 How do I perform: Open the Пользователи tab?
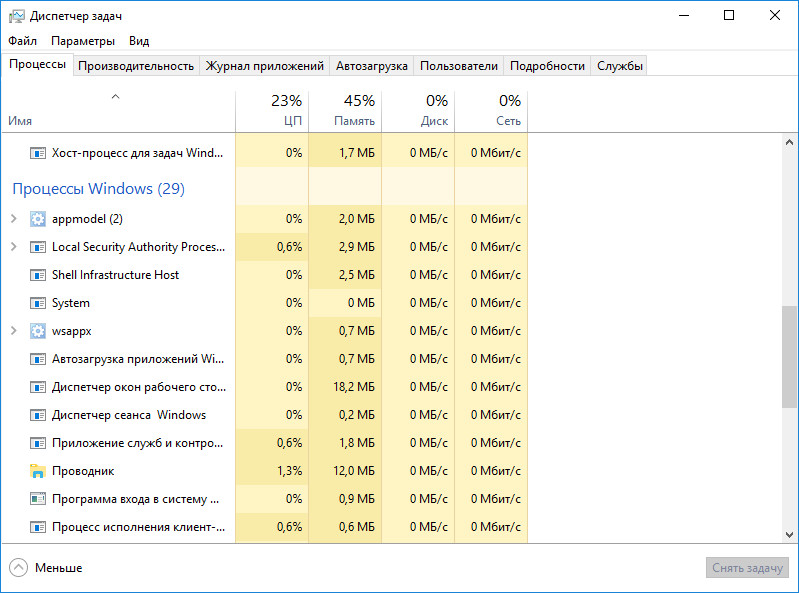click(x=459, y=66)
